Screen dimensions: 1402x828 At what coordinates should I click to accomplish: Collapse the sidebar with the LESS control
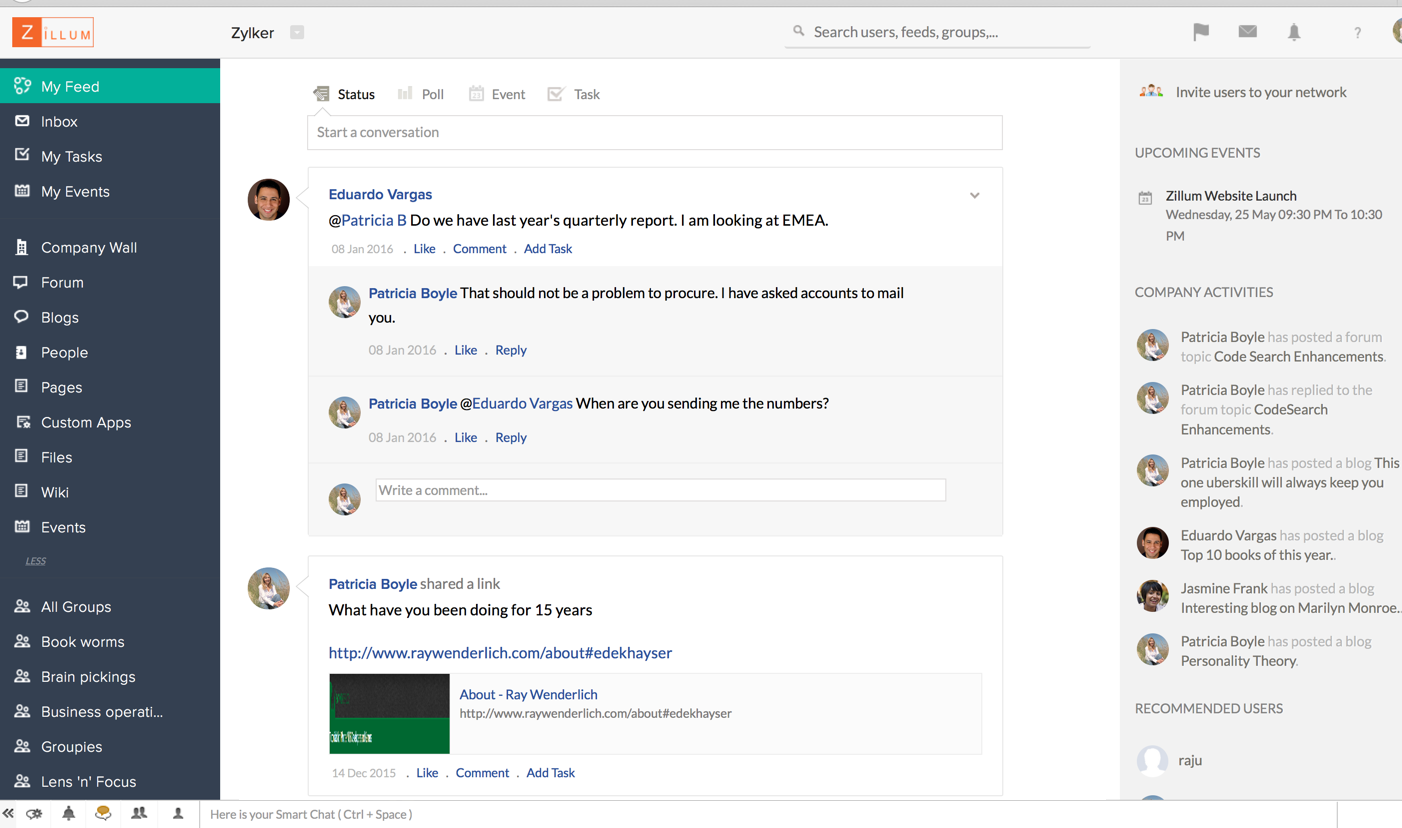(35, 561)
